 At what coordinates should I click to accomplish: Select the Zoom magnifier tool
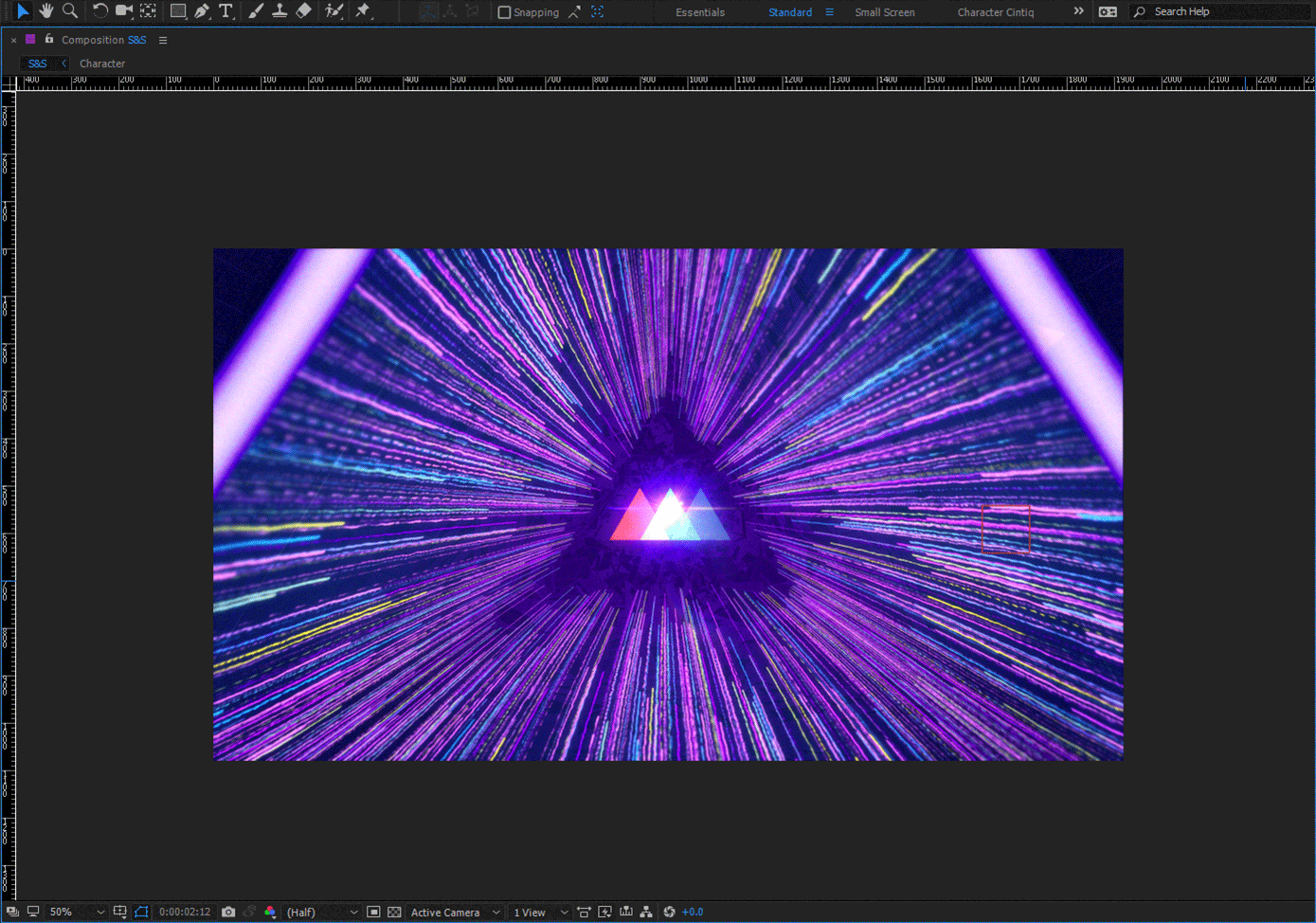[70, 10]
